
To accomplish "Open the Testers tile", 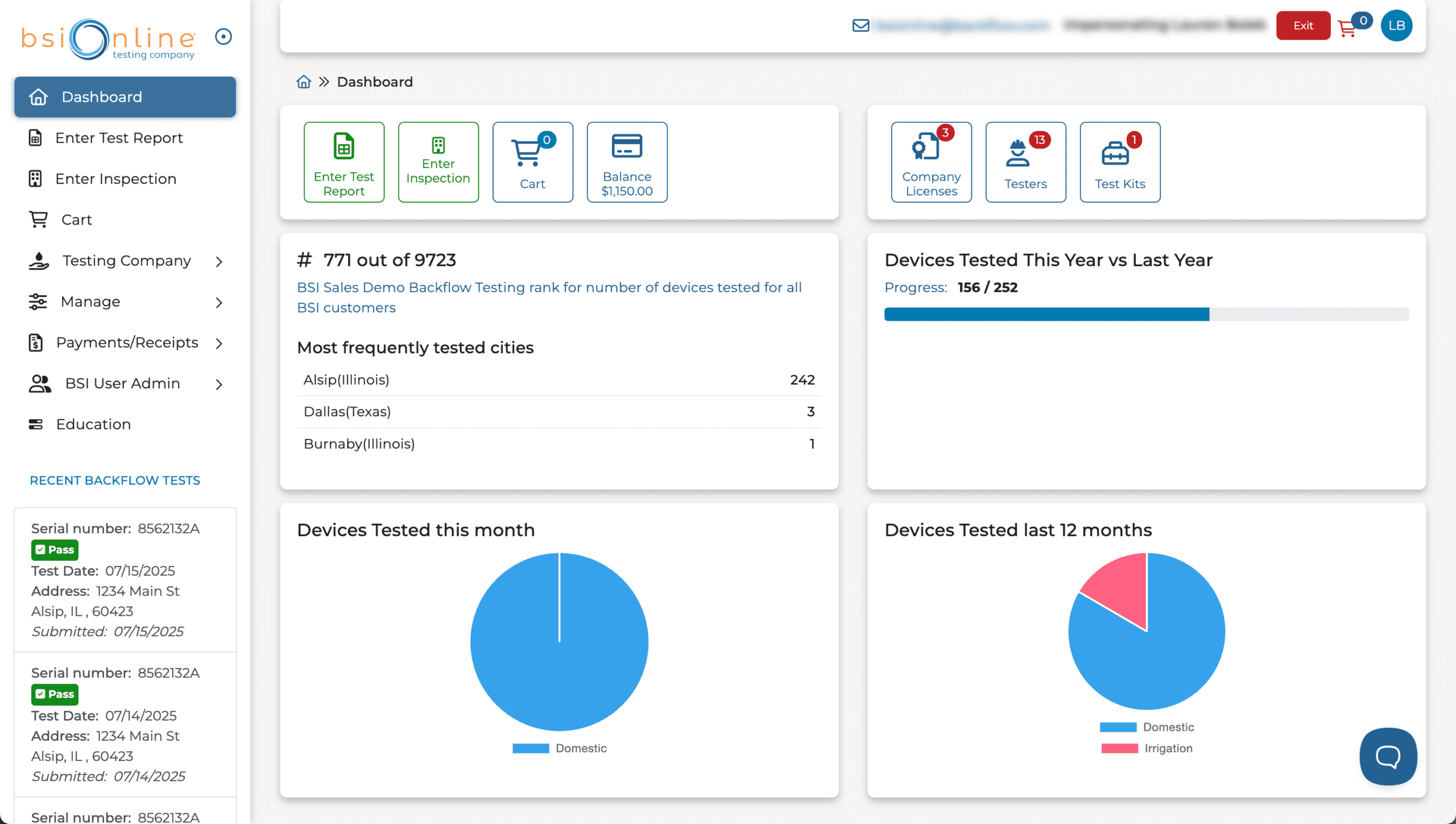I will point(1025,162).
